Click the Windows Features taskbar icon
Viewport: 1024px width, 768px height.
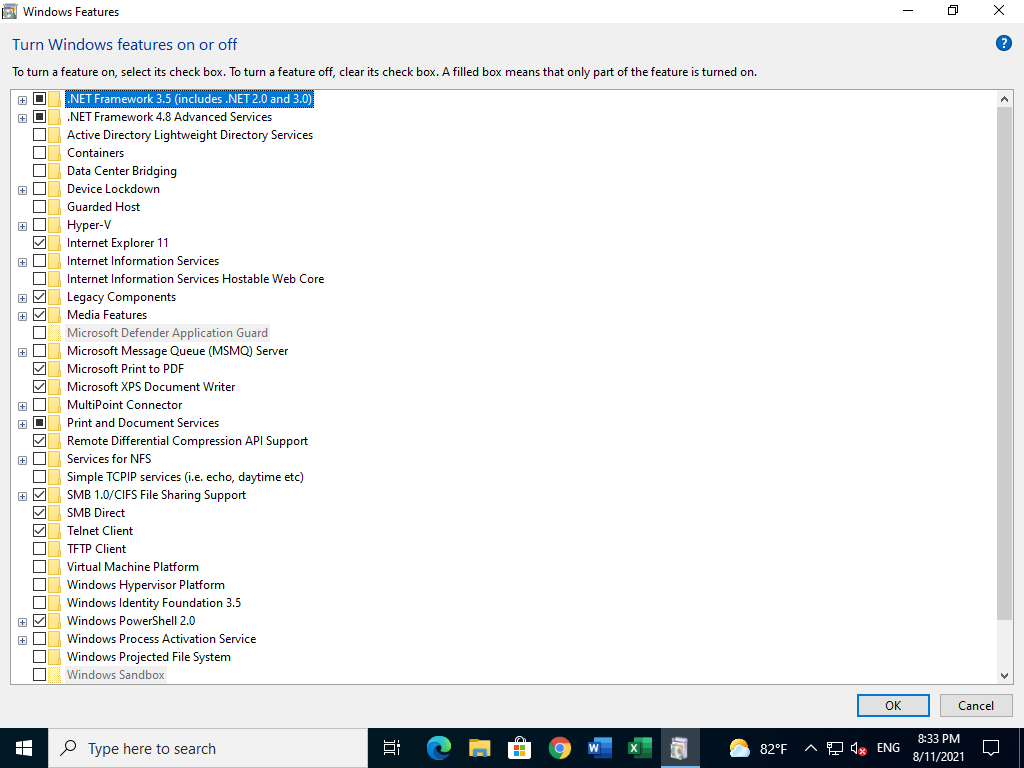coord(679,748)
